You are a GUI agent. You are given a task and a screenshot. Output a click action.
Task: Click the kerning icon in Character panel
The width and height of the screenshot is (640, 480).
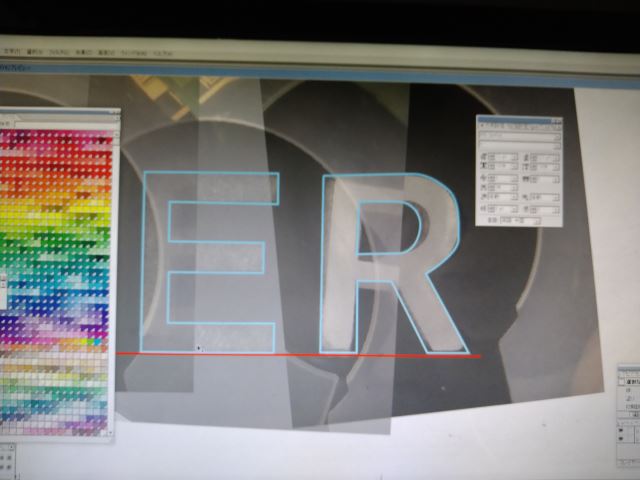point(483,167)
